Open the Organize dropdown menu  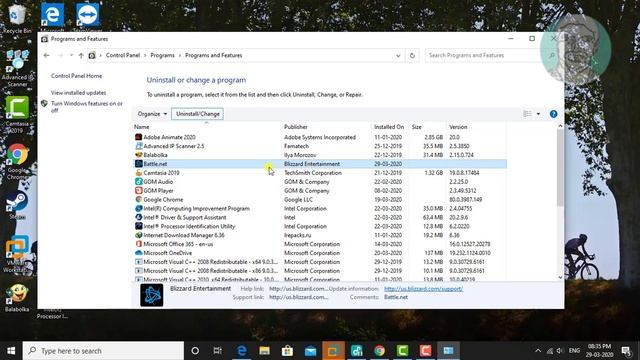tap(152, 114)
